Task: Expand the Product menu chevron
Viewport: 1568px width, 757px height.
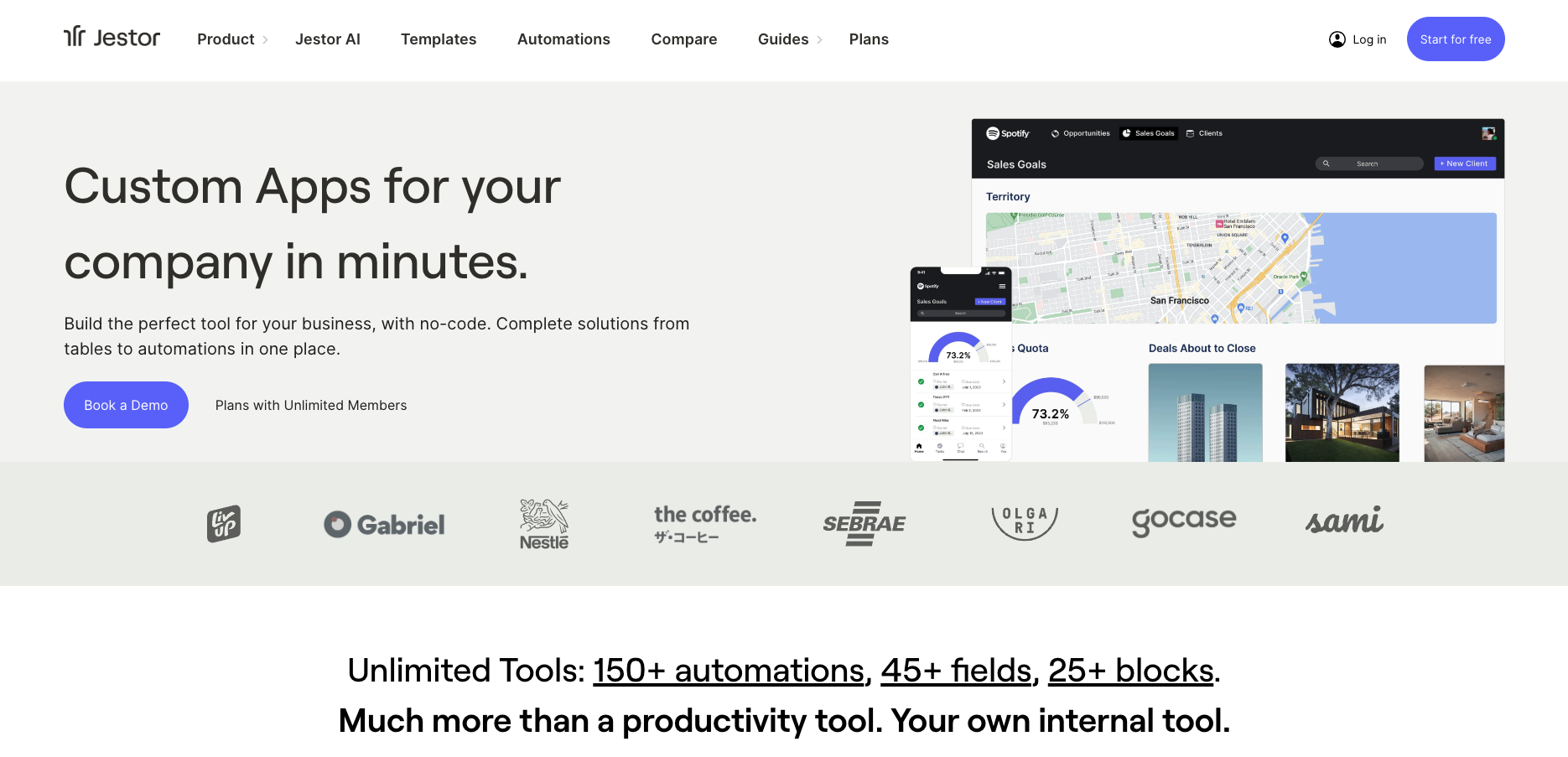Action: coord(265,39)
